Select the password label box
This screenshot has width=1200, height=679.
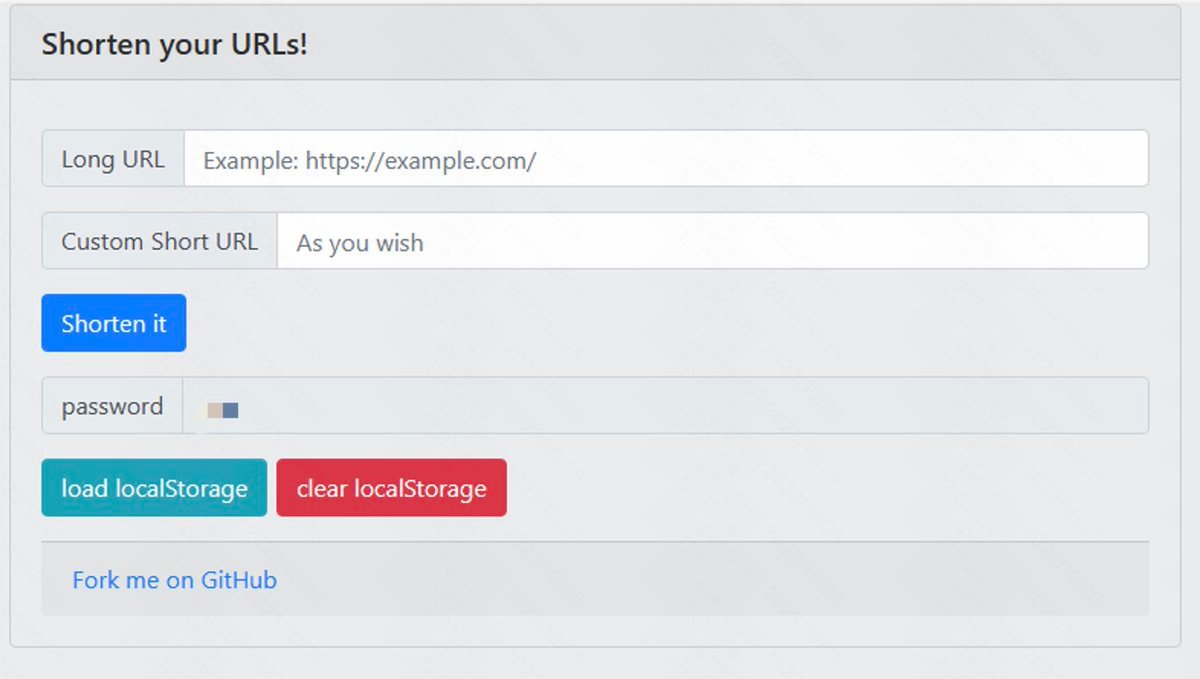(112, 406)
